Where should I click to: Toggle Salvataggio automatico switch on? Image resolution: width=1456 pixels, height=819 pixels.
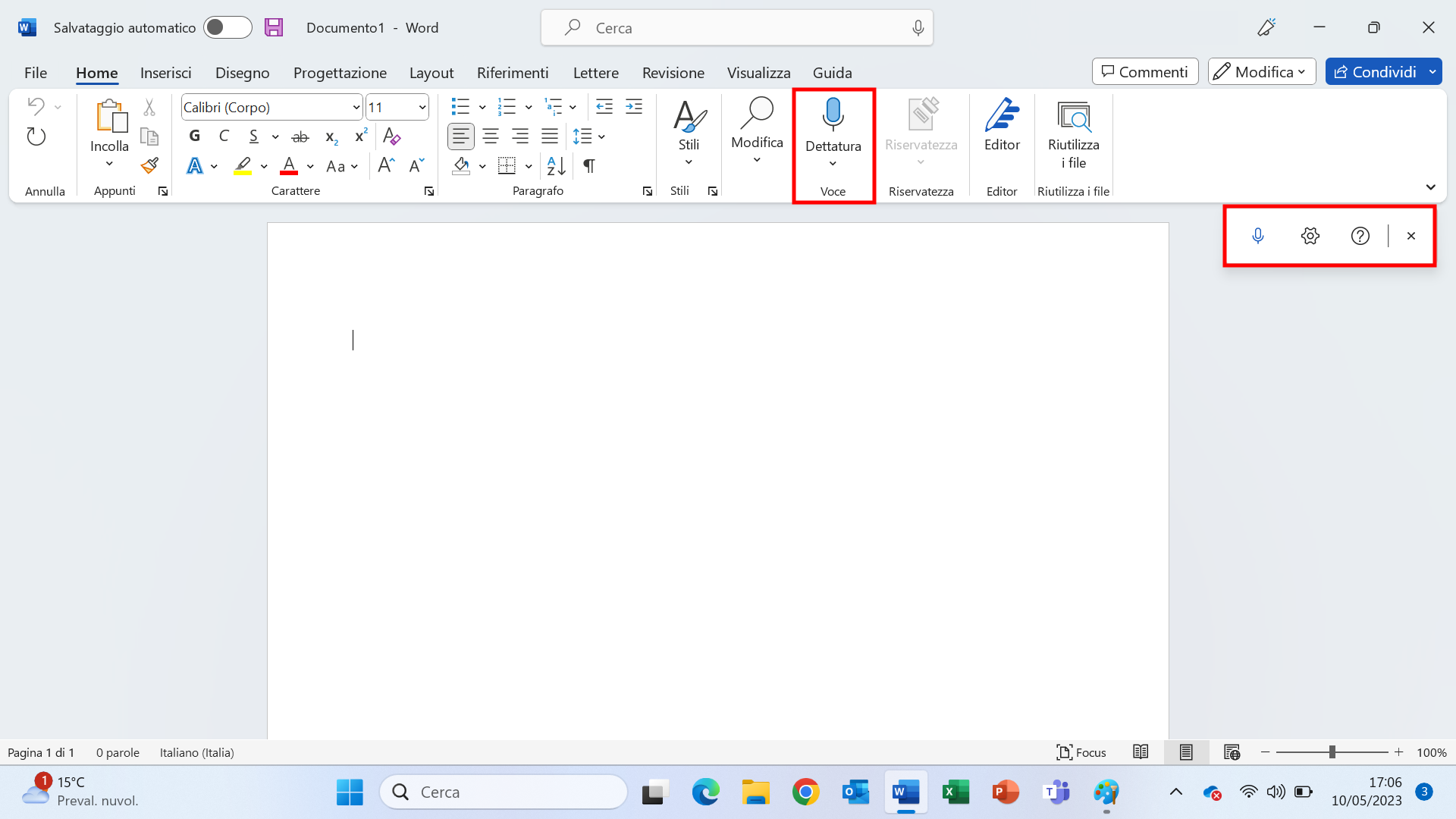click(227, 27)
